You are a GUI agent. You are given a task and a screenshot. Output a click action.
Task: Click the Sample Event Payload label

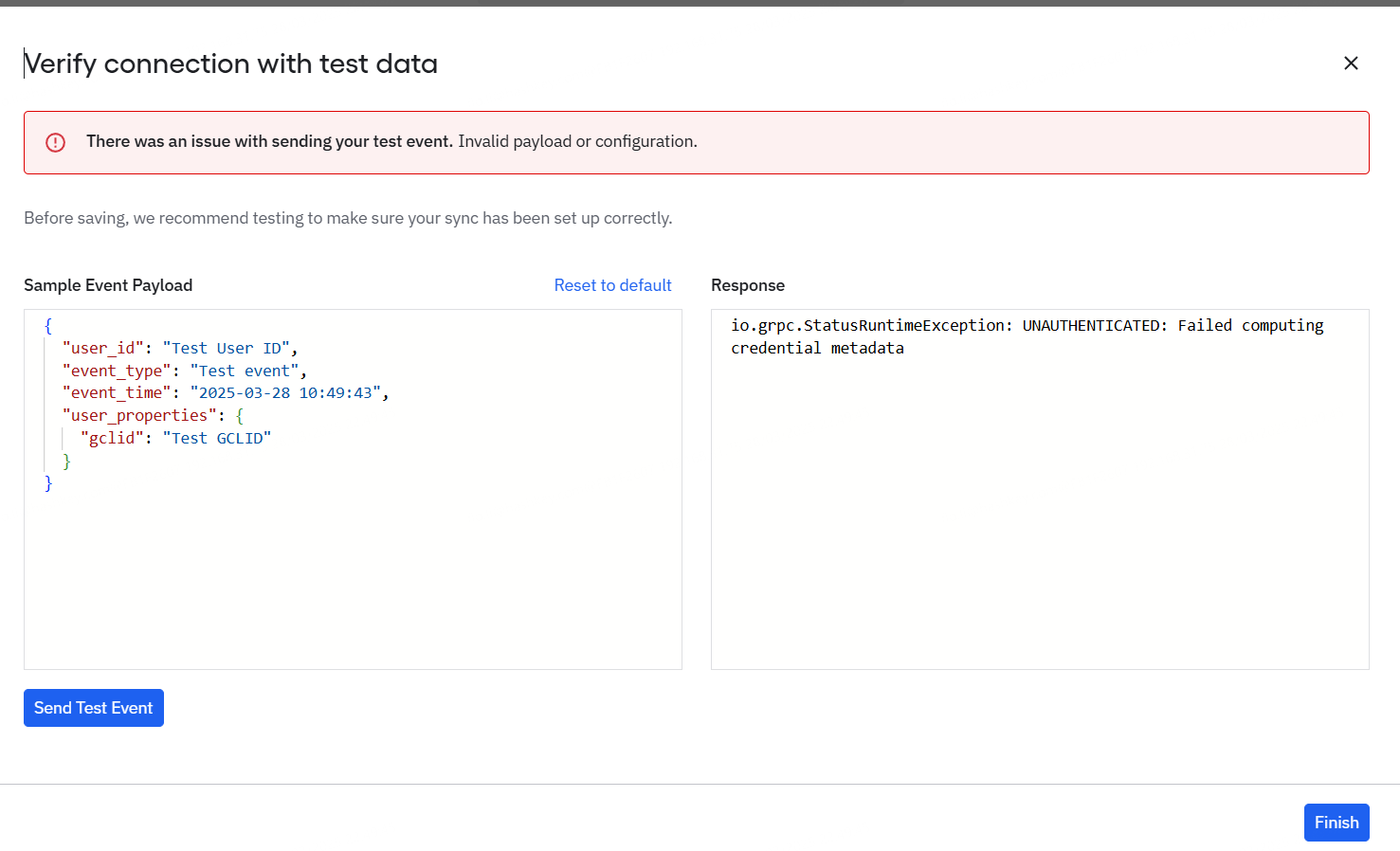coord(108,285)
